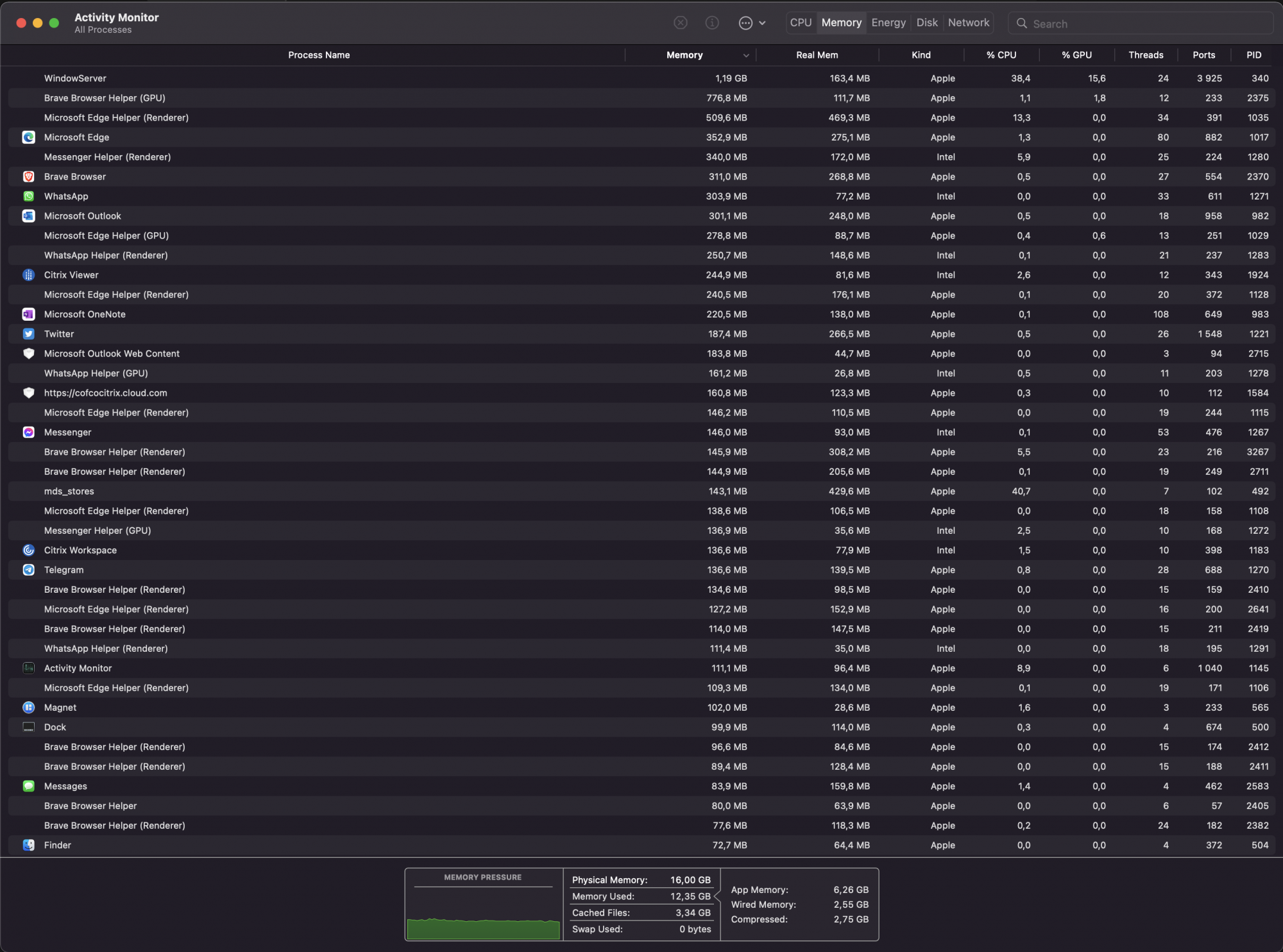The height and width of the screenshot is (952, 1283).
Task: Click the Microsoft OneNote icon
Action: click(x=28, y=314)
